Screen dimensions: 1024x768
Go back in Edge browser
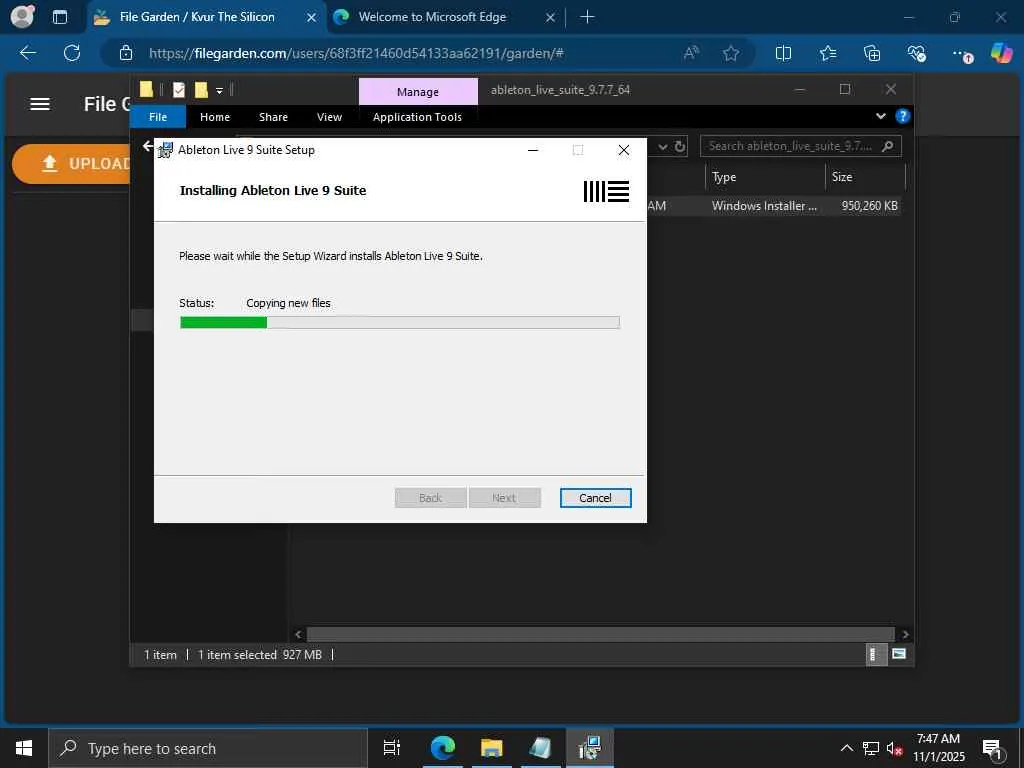(28, 53)
